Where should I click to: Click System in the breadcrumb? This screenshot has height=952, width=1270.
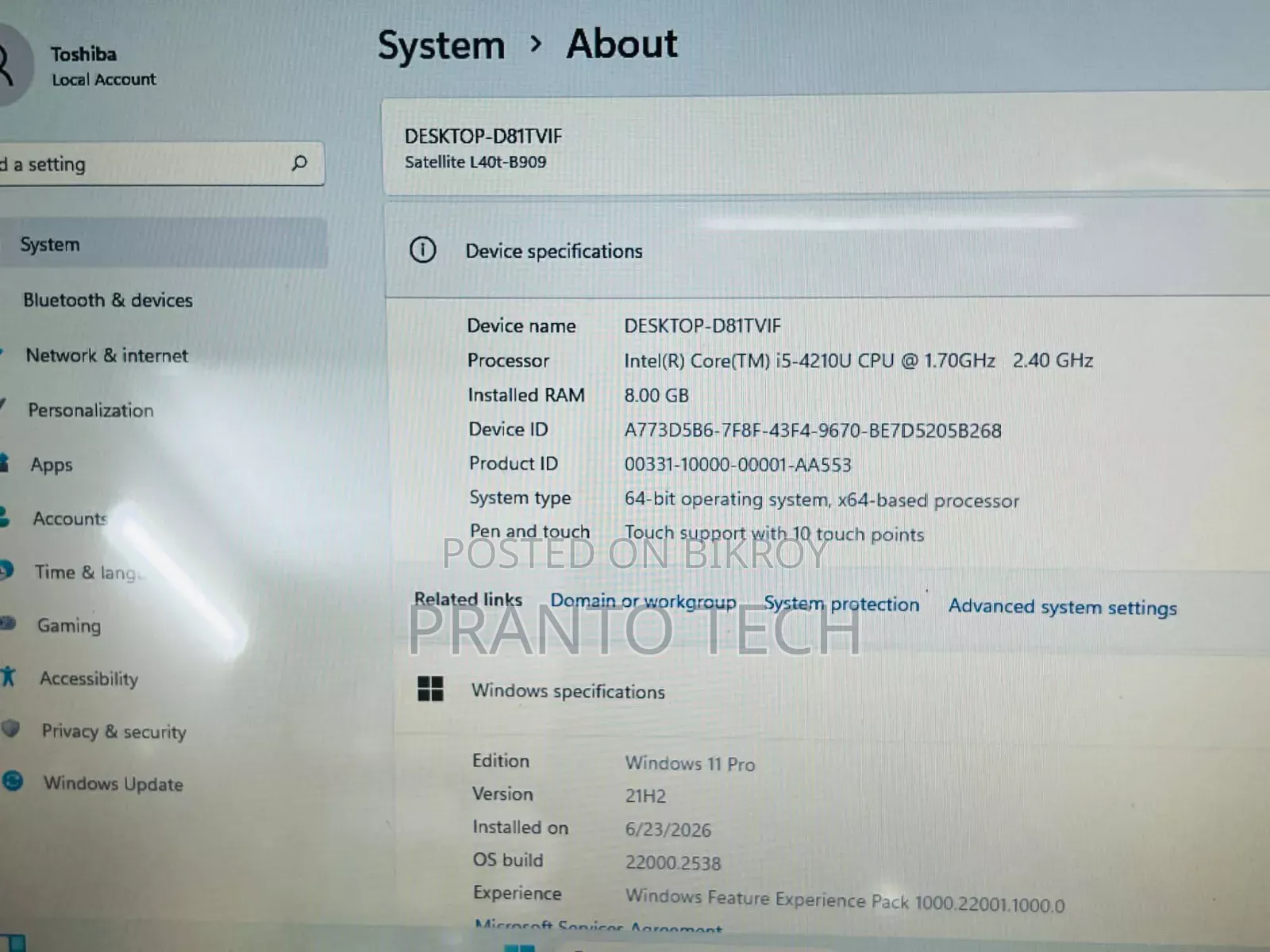click(441, 45)
